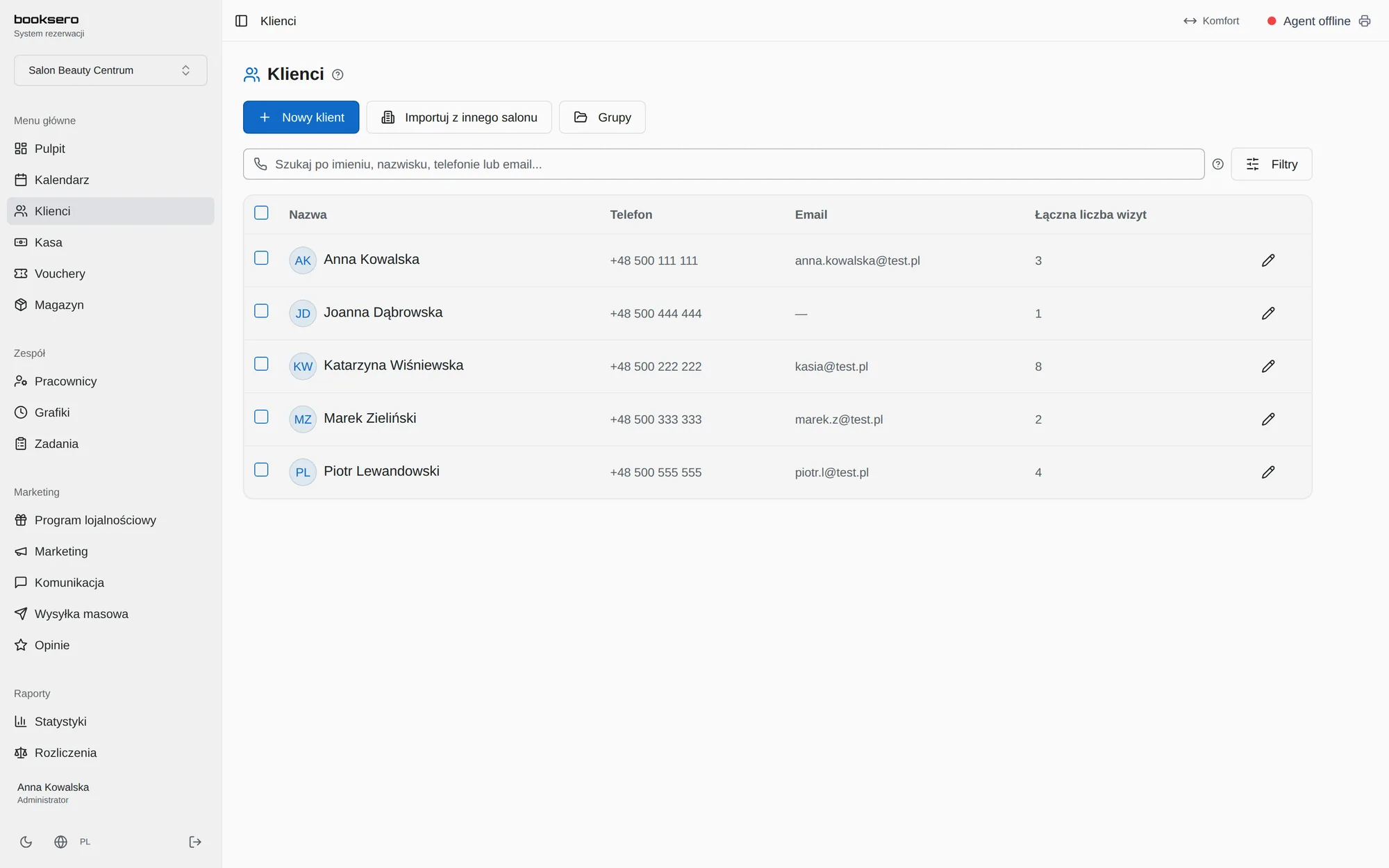This screenshot has width=1389, height=868.
Task: Open Magazyn in the sidebar
Action: tap(110, 305)
